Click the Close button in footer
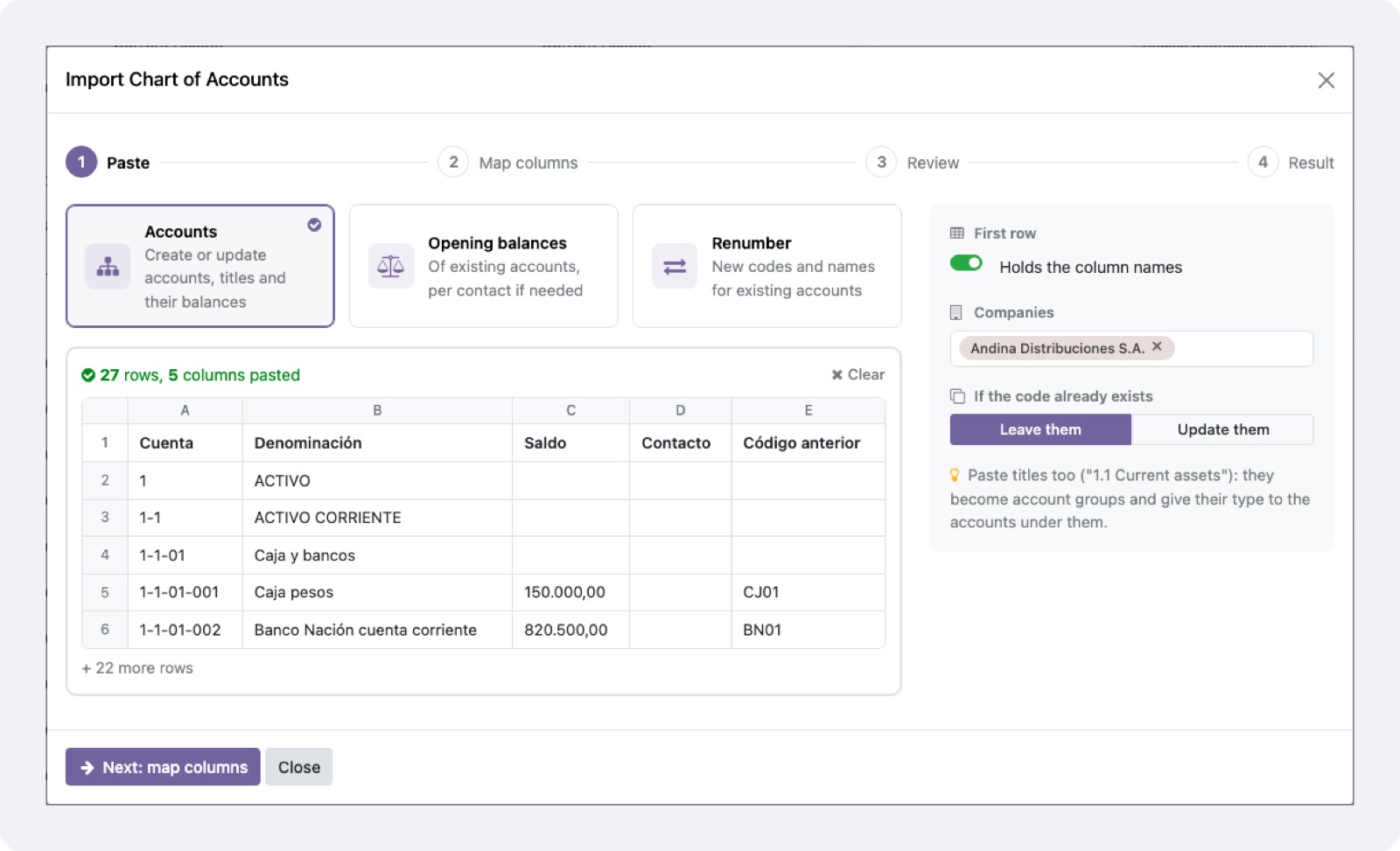Screen dimensions: 1400x851 click(299, 767)
